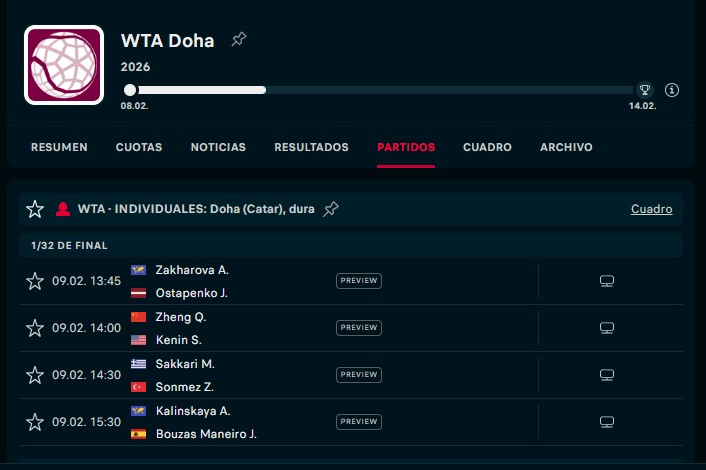Switch to the Cuotas tab
The height and width of the screenshot is (470, 706).
139,147
